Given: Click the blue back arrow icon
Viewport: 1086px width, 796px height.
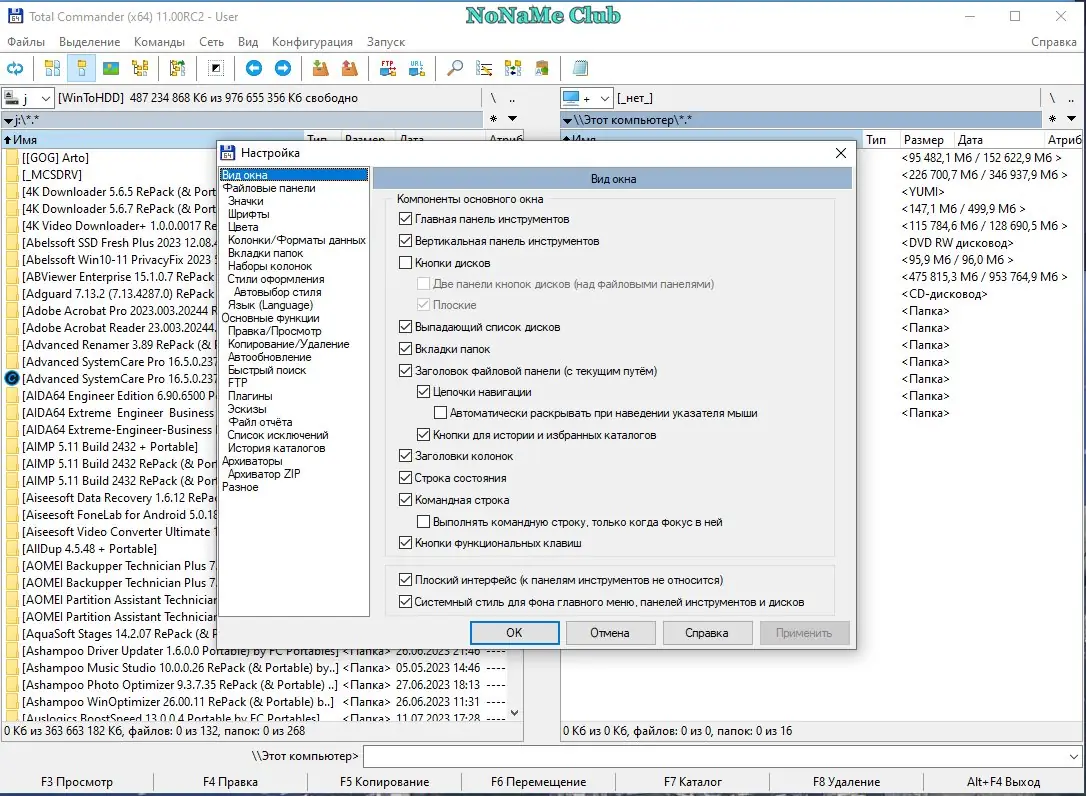Looking at the screenshot, I should (254, 68).
